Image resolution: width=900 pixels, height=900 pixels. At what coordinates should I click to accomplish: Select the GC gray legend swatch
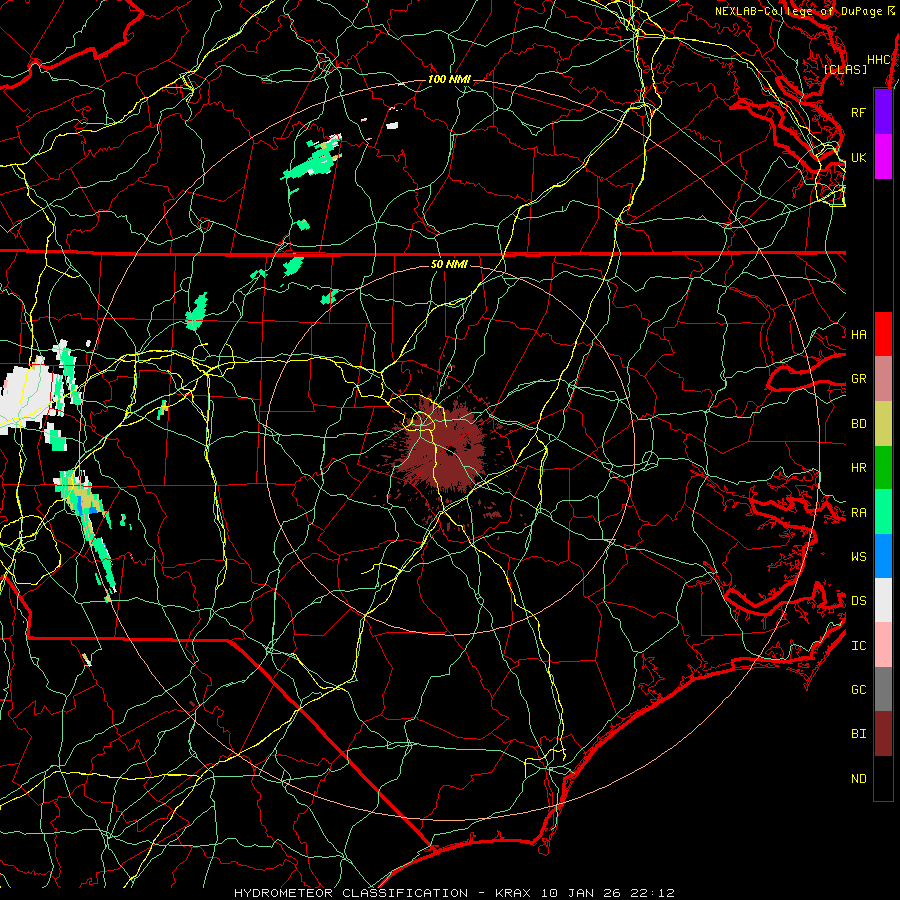(x=883, y=689)
